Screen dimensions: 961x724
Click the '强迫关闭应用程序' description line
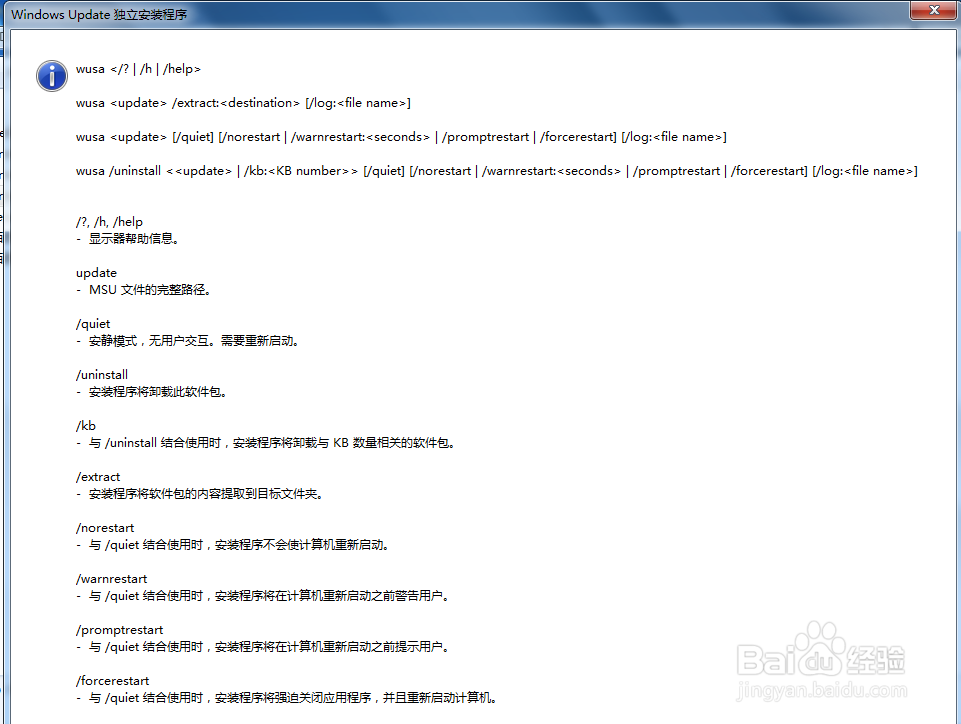287,698
